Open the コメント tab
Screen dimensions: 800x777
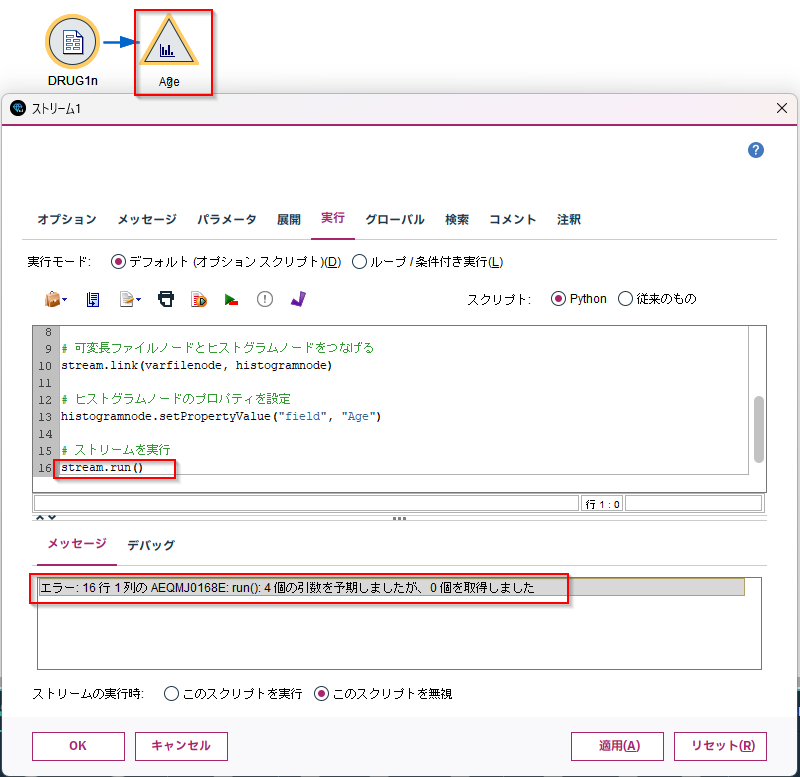(513, 219)
